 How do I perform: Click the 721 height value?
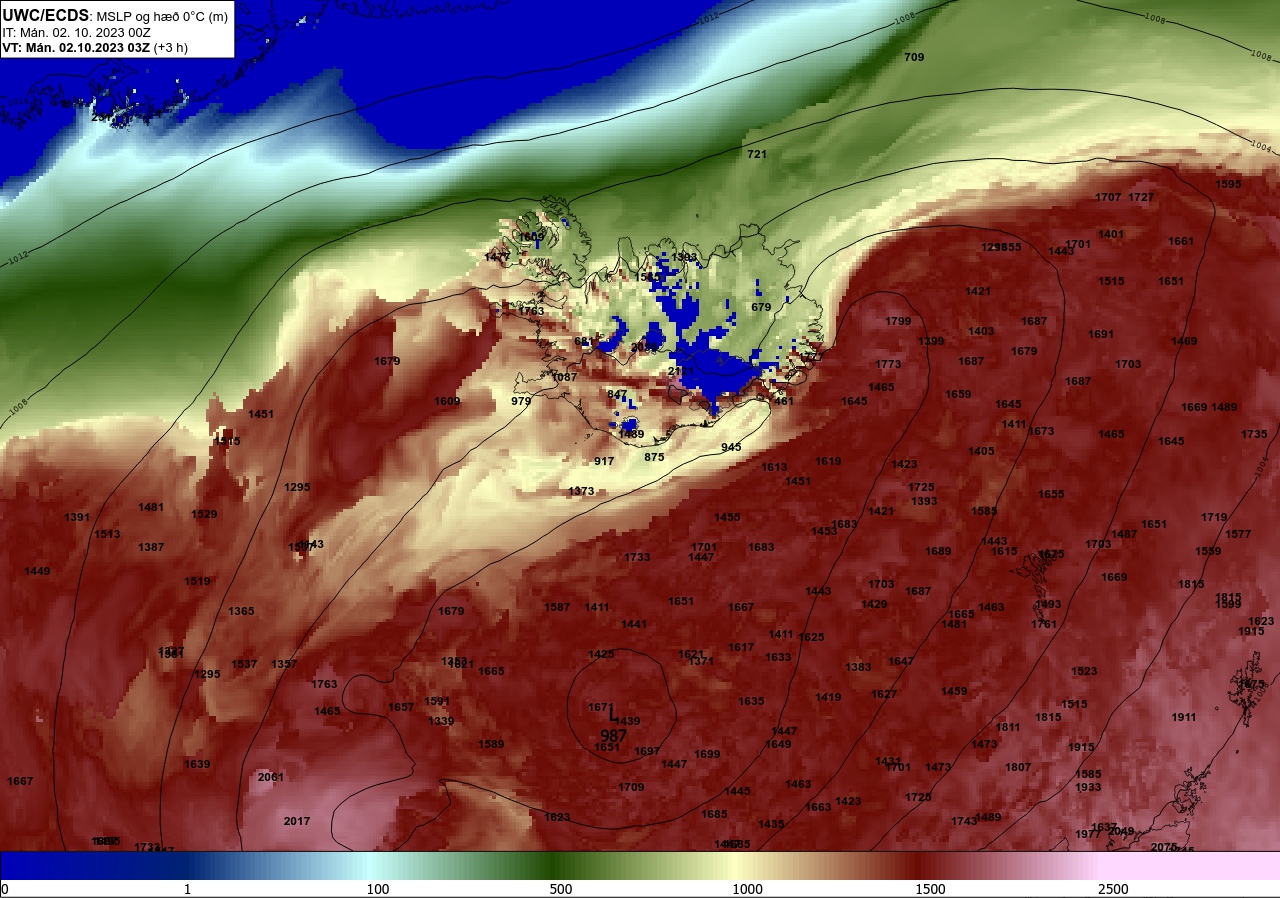757,154
